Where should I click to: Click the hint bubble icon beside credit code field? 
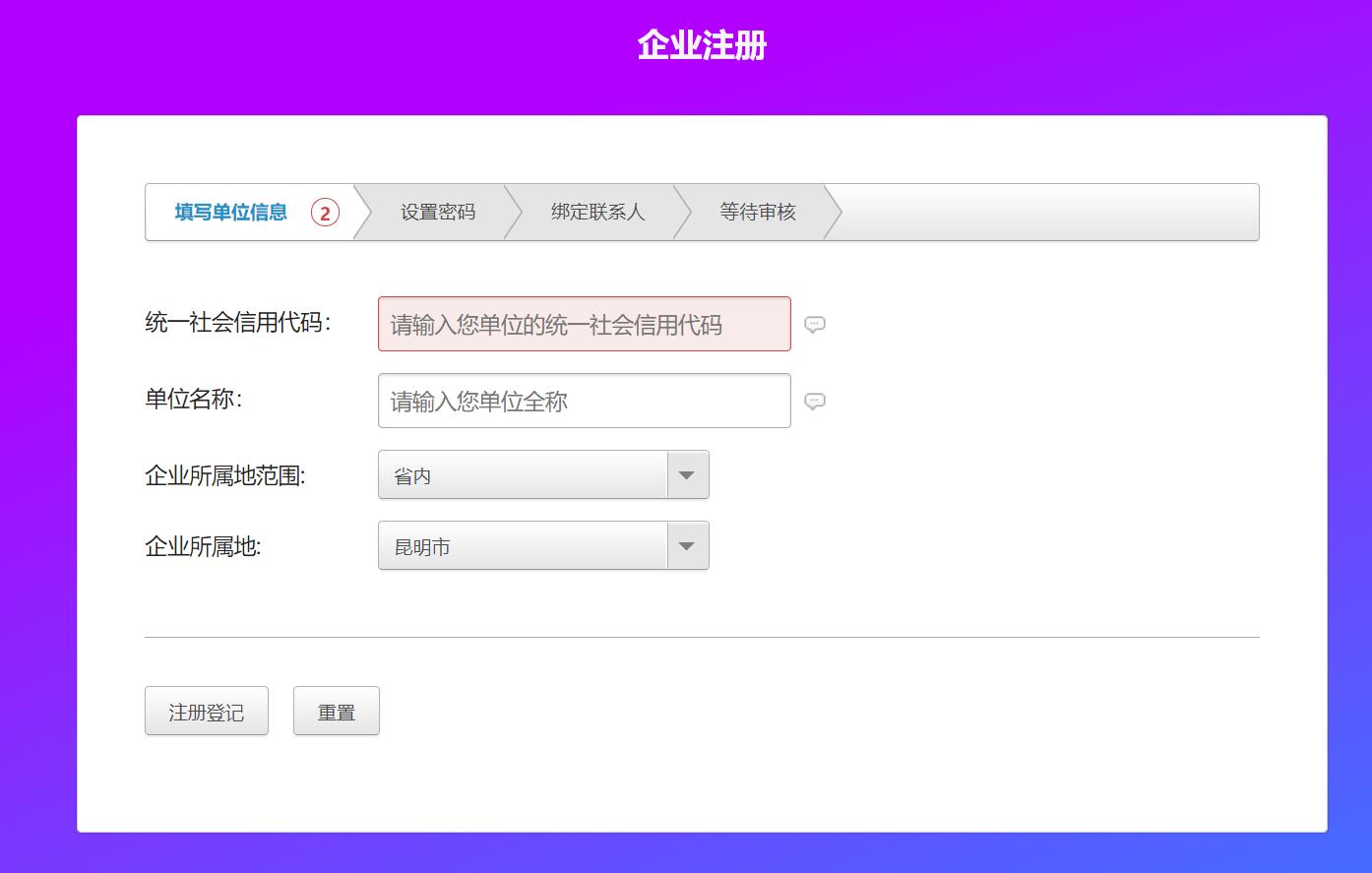(814, 324)
